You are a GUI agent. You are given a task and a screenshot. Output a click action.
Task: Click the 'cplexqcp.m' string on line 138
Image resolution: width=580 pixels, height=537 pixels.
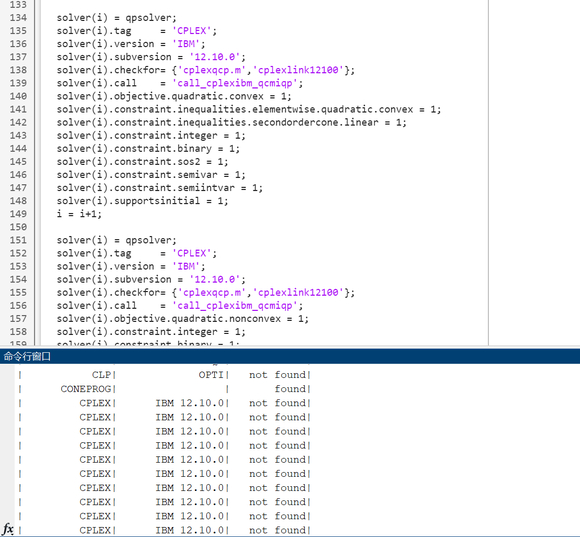(x=212, y=70)
